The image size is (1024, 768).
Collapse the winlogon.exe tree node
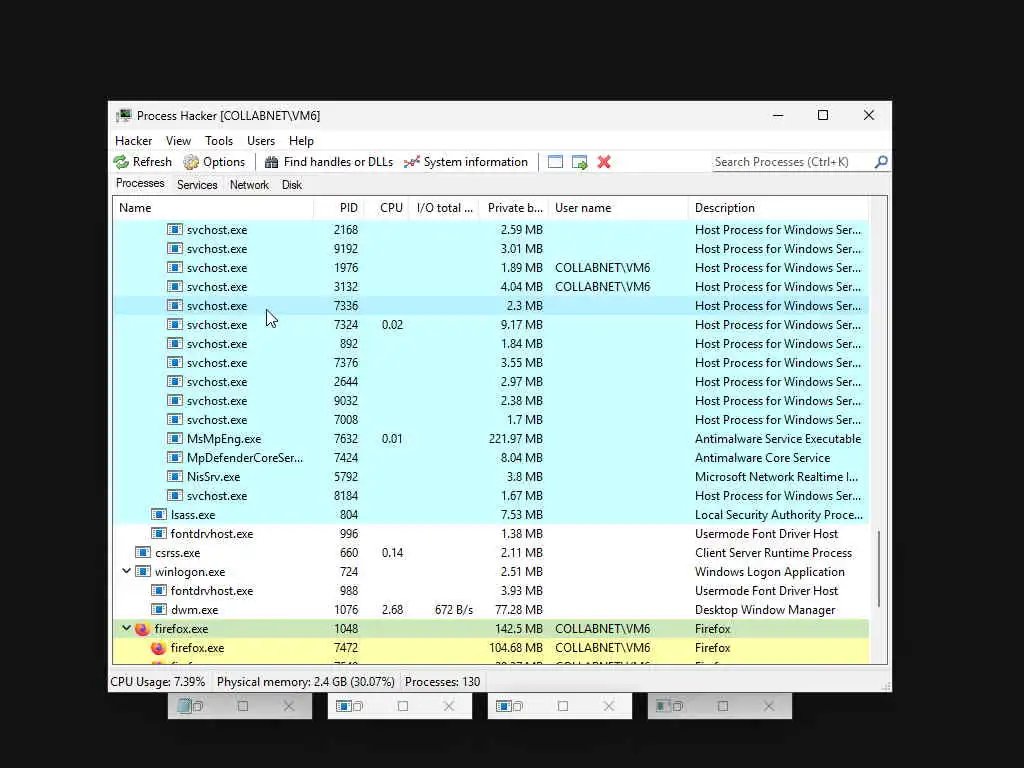[x=126, y=571]
